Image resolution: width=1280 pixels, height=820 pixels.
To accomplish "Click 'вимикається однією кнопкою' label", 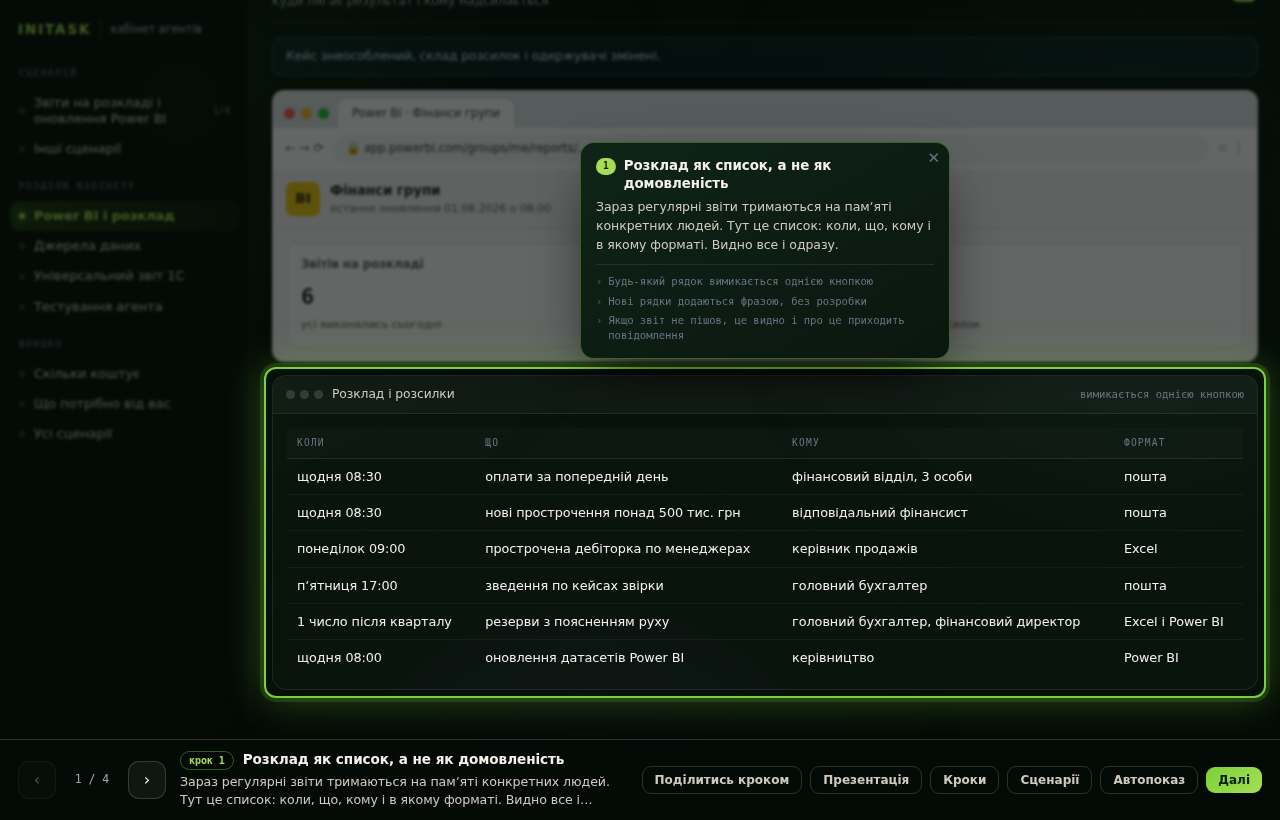I will pyautogui.click(x=1162, y=395).
